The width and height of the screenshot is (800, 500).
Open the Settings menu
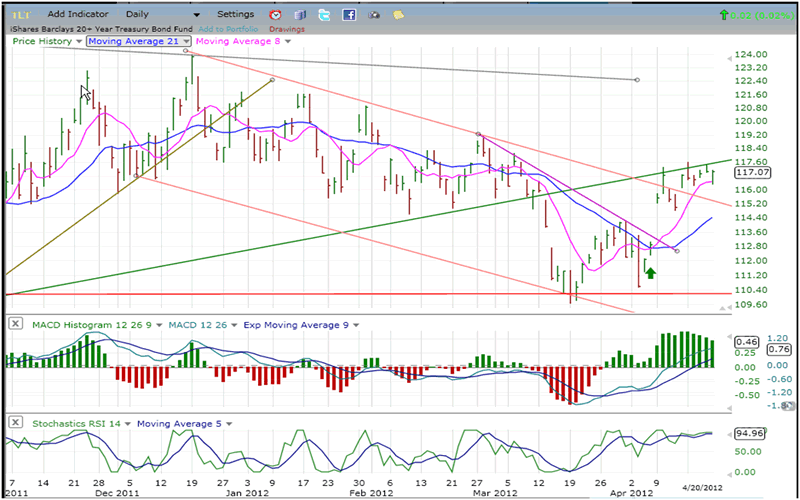coord(236,15)
